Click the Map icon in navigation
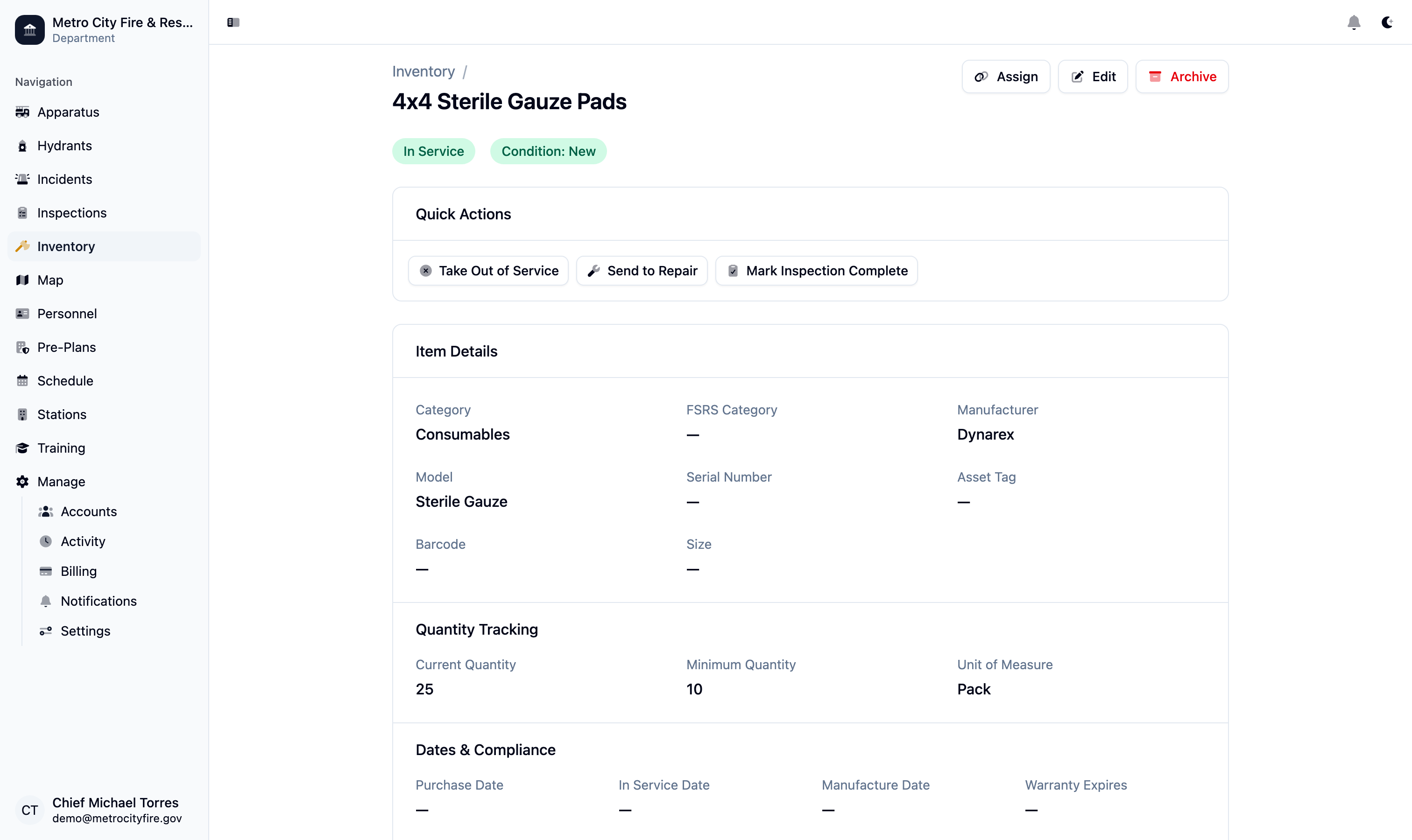Viewport: 1412px width, 840px height. [23, 280]
